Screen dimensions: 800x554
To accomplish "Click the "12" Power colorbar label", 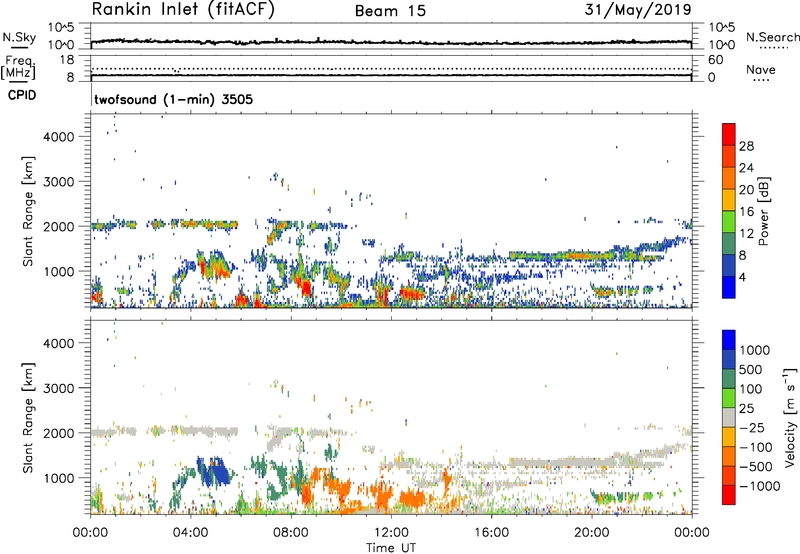I will 746,234.
